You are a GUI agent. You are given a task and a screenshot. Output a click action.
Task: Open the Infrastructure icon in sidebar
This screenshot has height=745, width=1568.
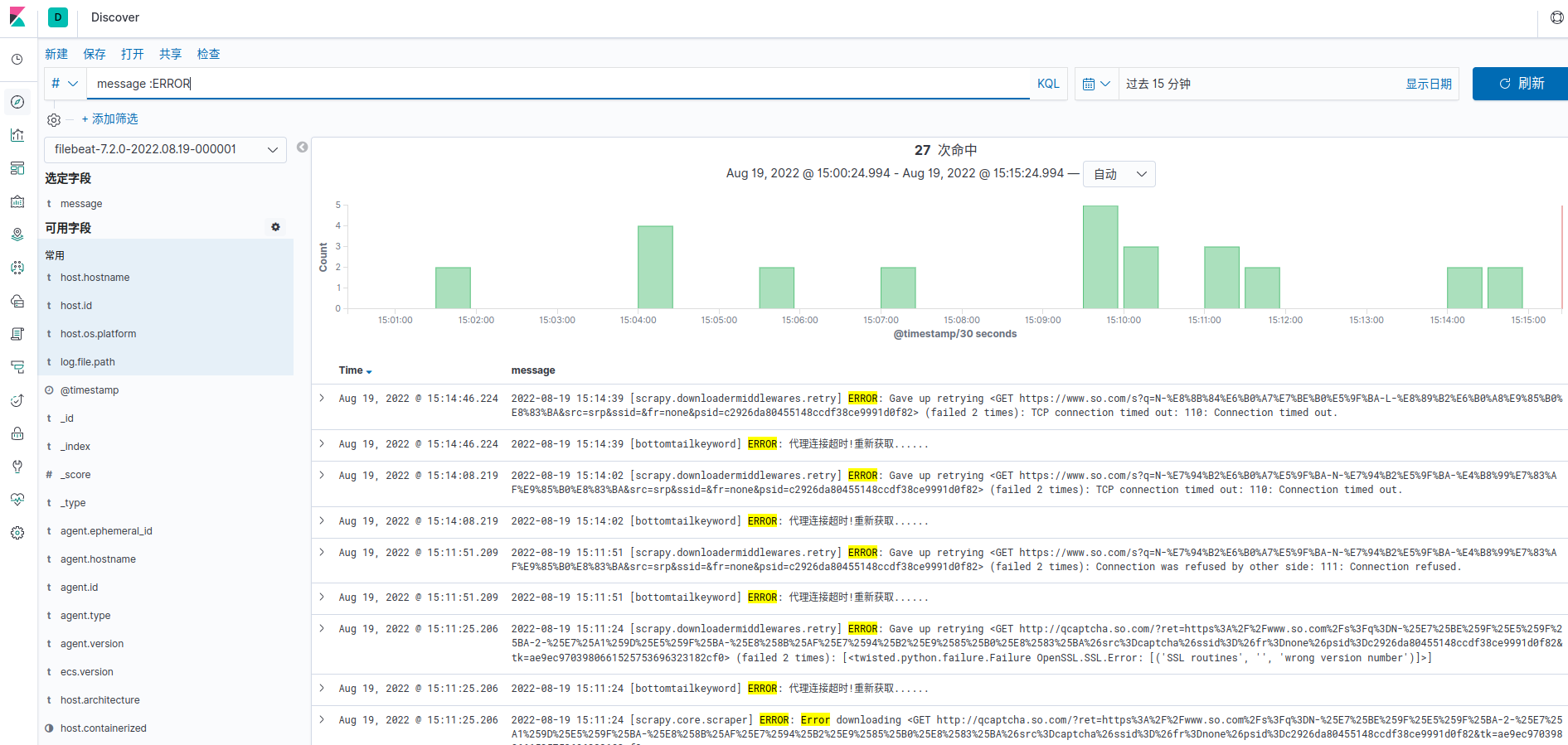tap(17, 301)
